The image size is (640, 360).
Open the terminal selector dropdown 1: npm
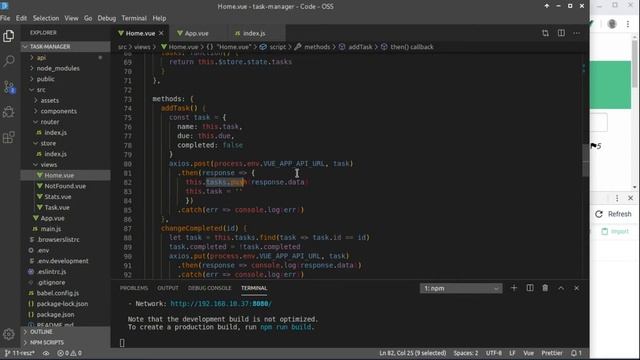(x=461, y=289)
